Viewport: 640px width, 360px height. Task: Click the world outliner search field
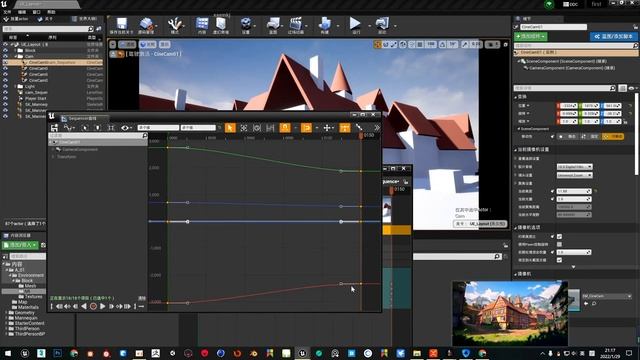point(48,29)
